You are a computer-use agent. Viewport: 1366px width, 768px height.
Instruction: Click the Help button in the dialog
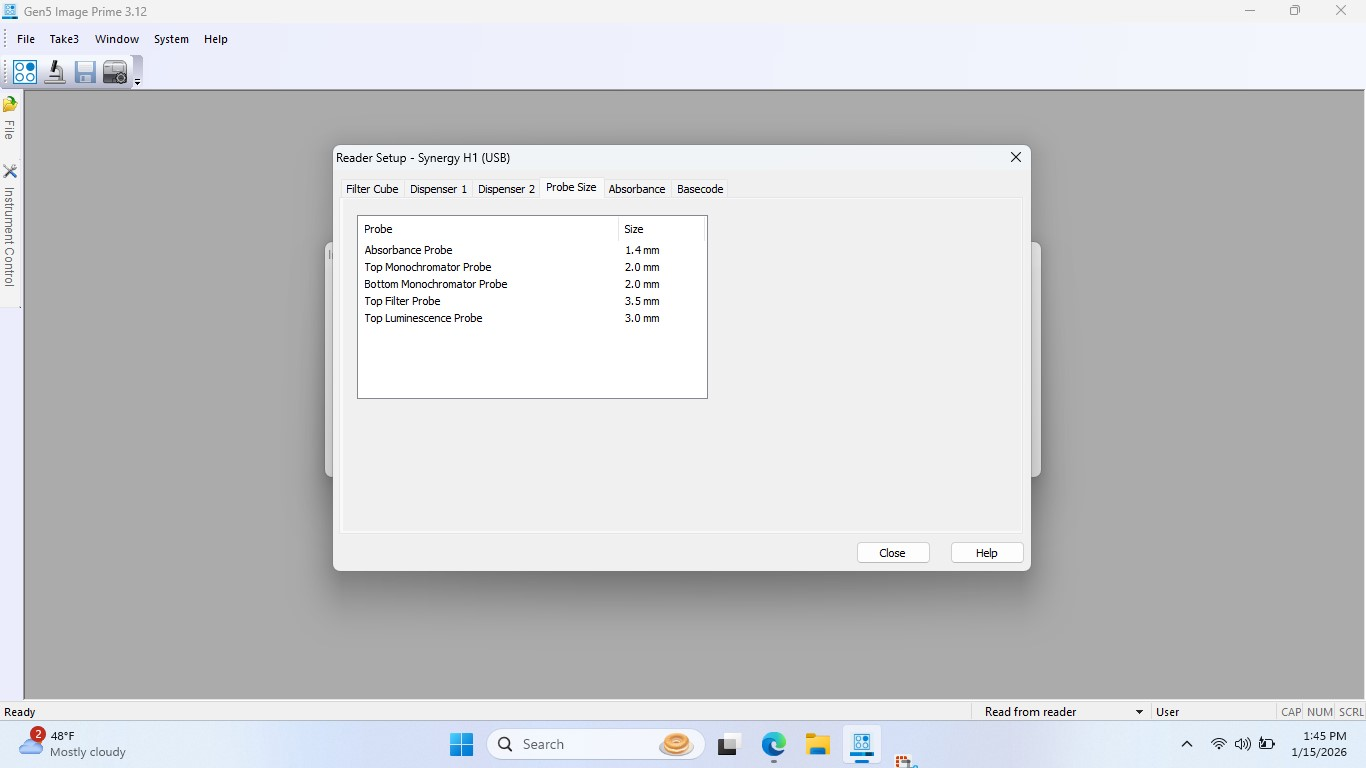click(x=986, y=553)
